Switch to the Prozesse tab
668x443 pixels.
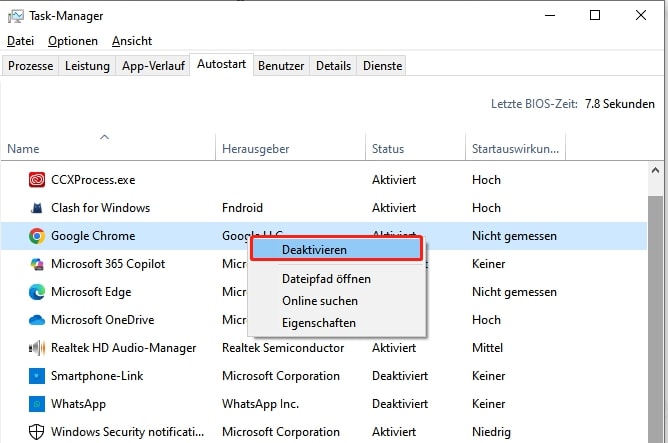pos(30,66)
